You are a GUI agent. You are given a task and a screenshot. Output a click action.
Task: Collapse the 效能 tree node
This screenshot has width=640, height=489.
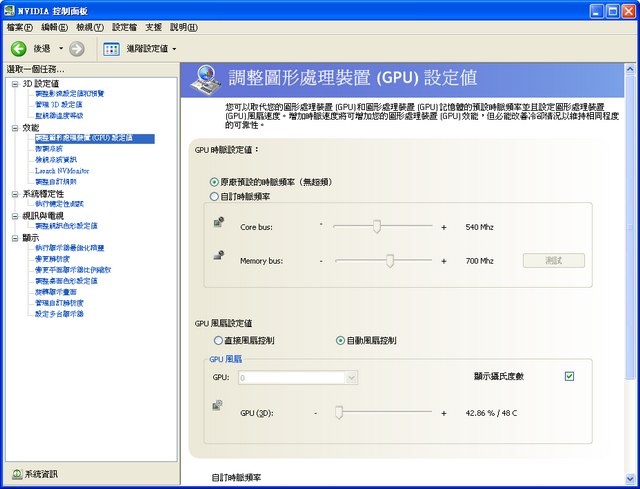pos(15,128)
